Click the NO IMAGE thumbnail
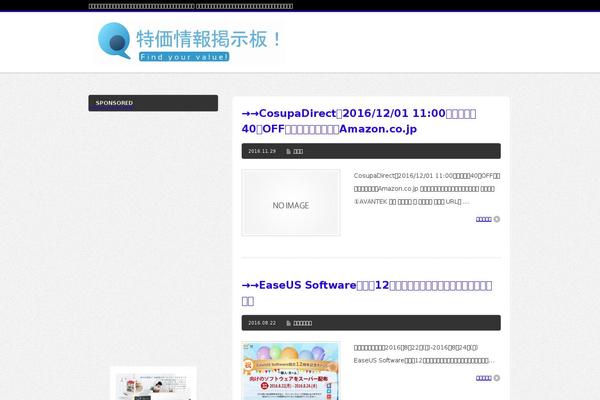Viewport: 600px width, 400px height. (291, 203)
